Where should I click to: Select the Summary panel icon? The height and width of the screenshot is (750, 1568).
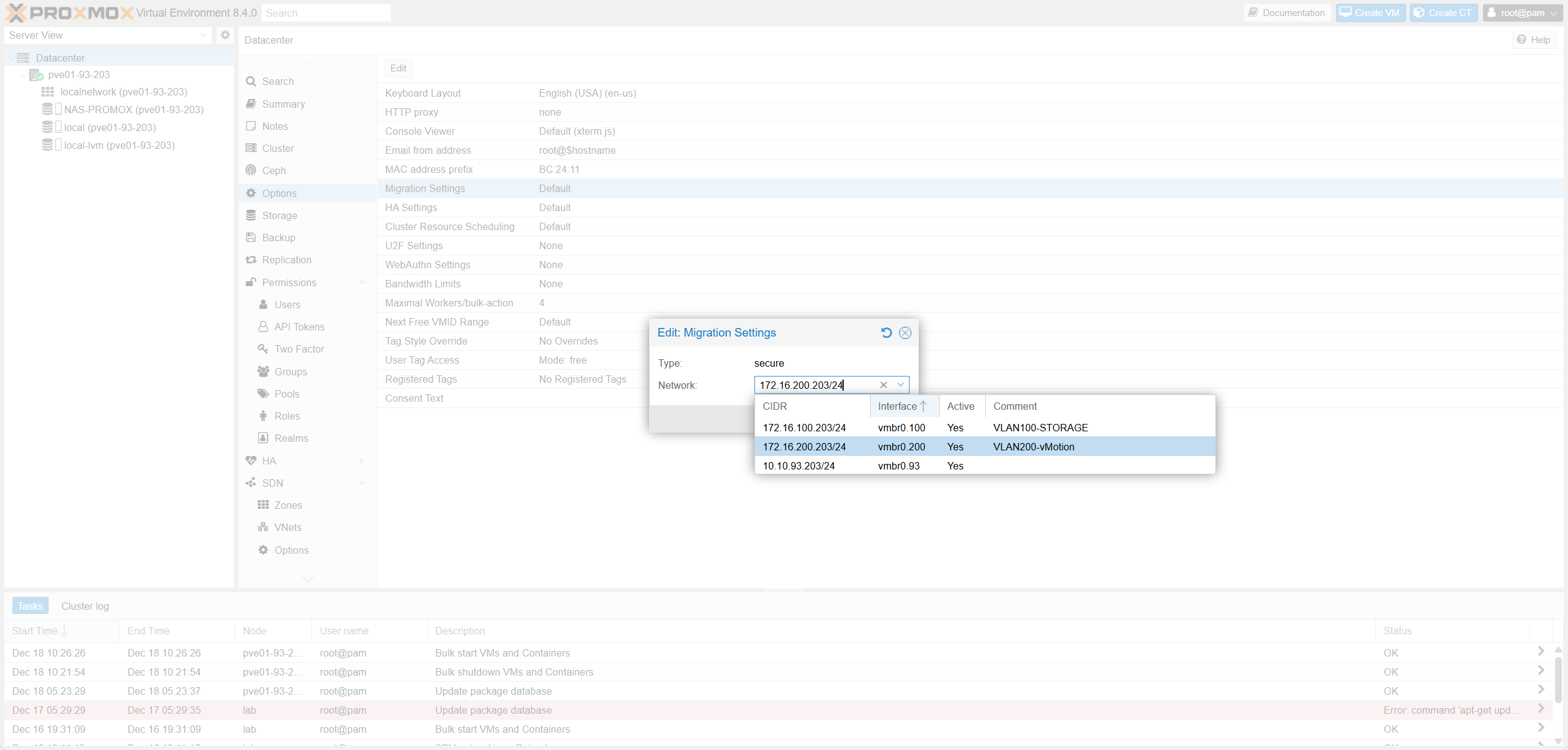(x=282, y=103)
